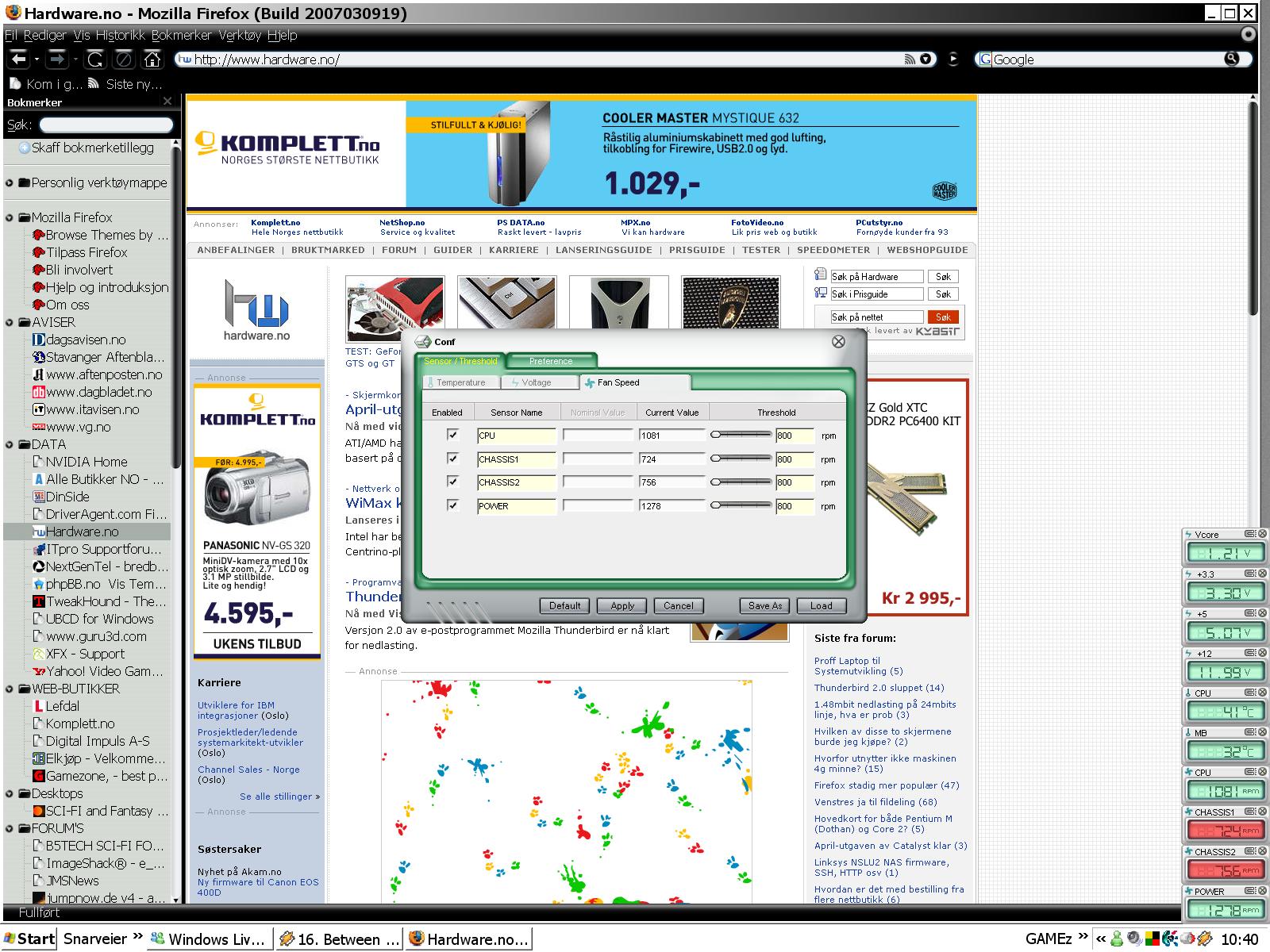The width and height of the screenshot is (1270, 952).
Task: Click the red 724 rpm CHASSIS1 display
Action: coord(1225,831)
